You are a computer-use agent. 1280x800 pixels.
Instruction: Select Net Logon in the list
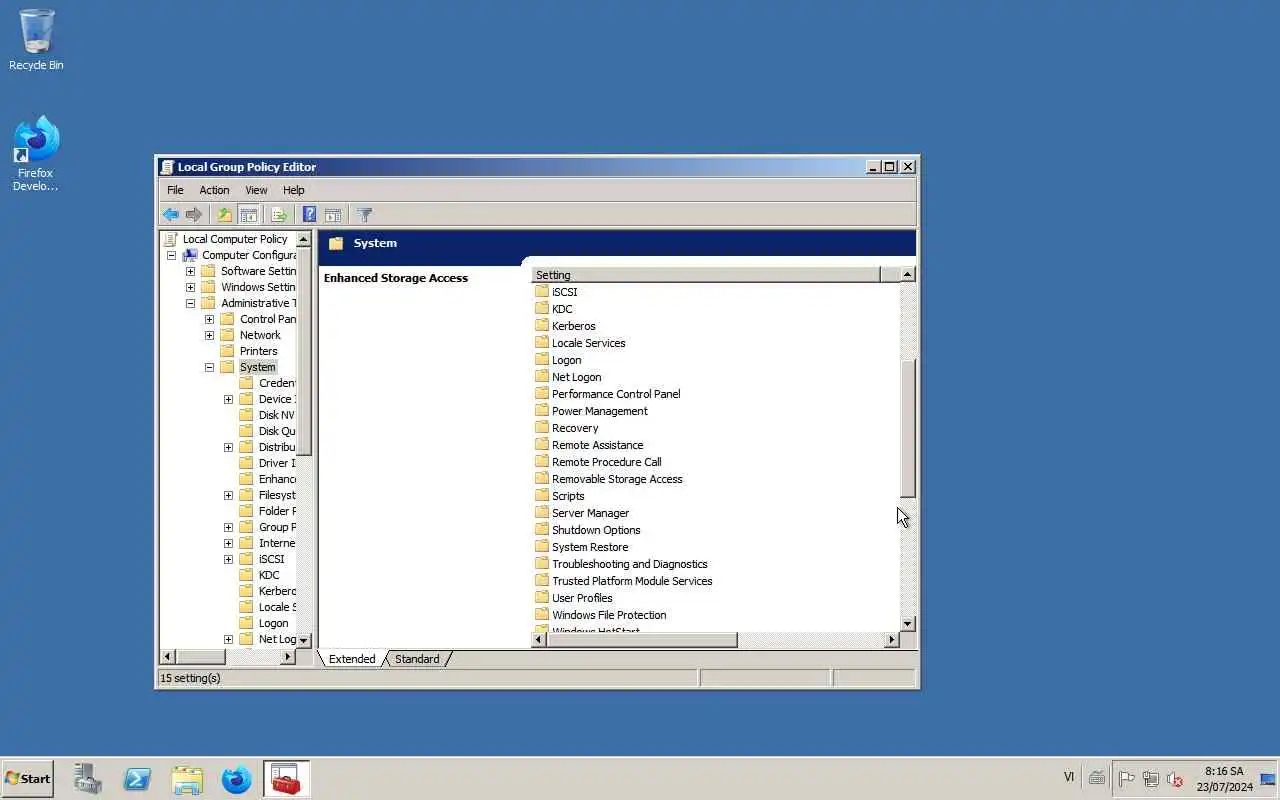pyautogui.click(x=576, y=377)
